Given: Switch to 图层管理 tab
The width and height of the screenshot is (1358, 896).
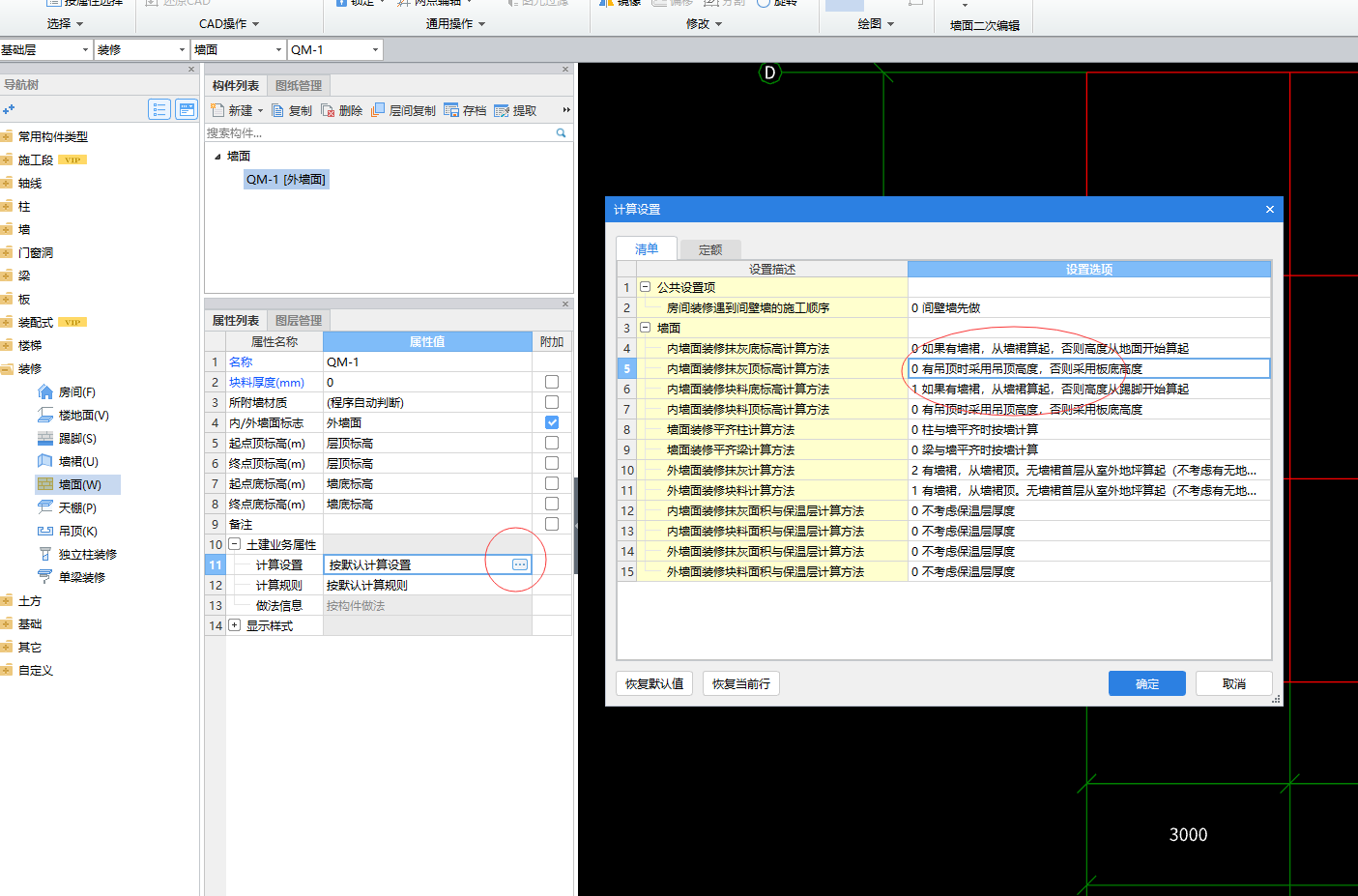Looking at the screenshot, I should pyautogui.click(x=299, y=321).
